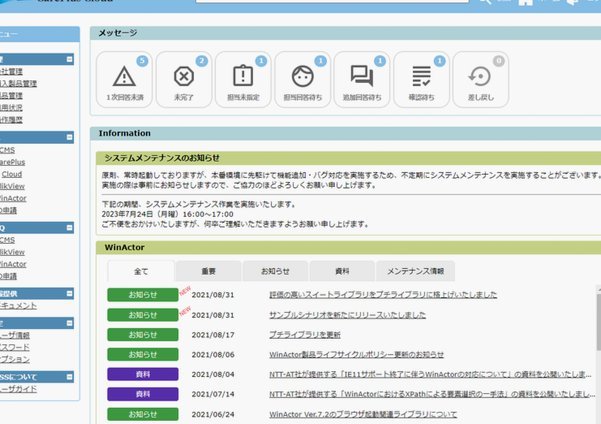Viewport: 601px width, 424px height.
Task: Click purple 資料 label dated 2021/08/04
Action: tap(143, 374)
